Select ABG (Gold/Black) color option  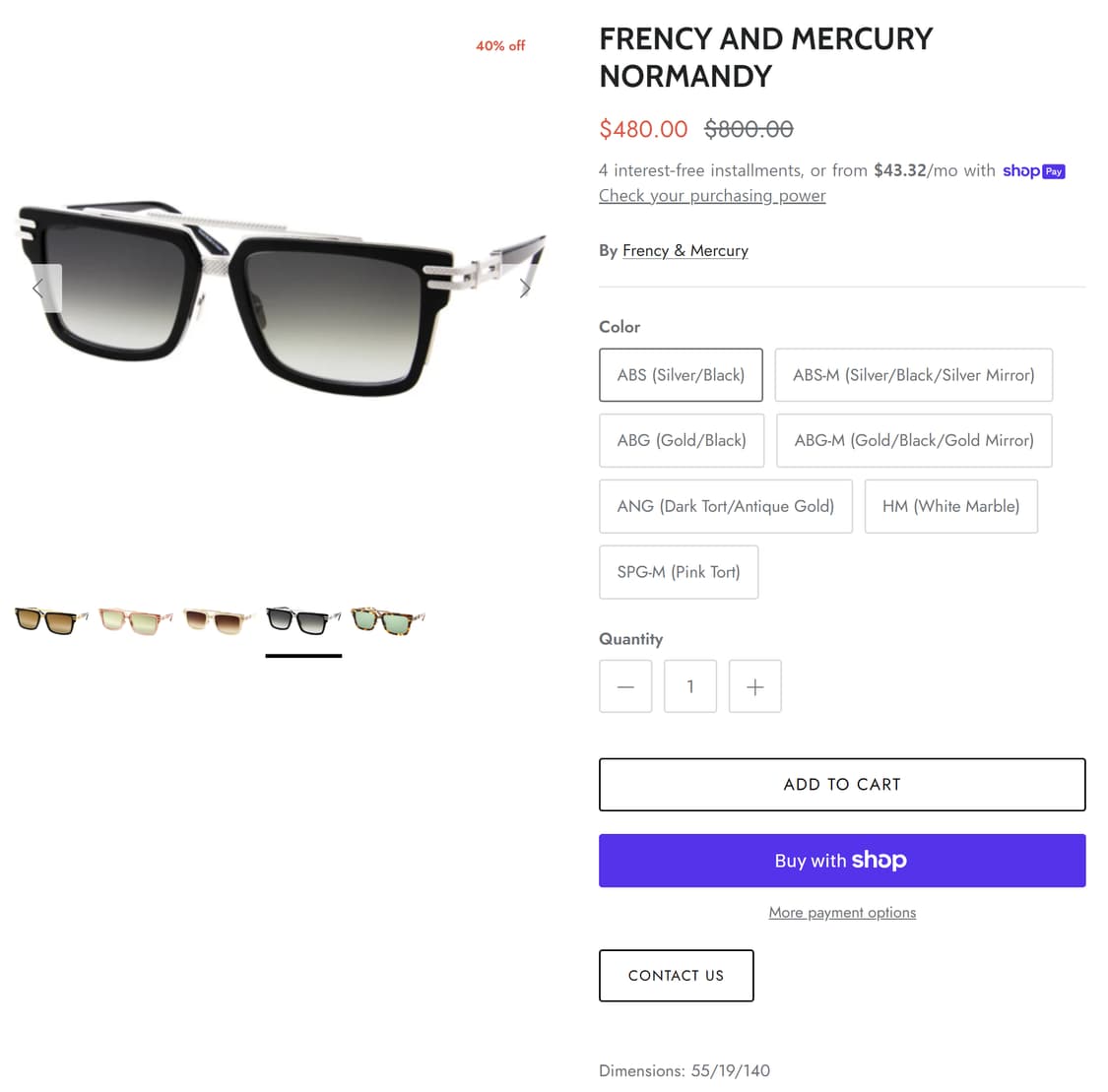click(x=682, y=440)
